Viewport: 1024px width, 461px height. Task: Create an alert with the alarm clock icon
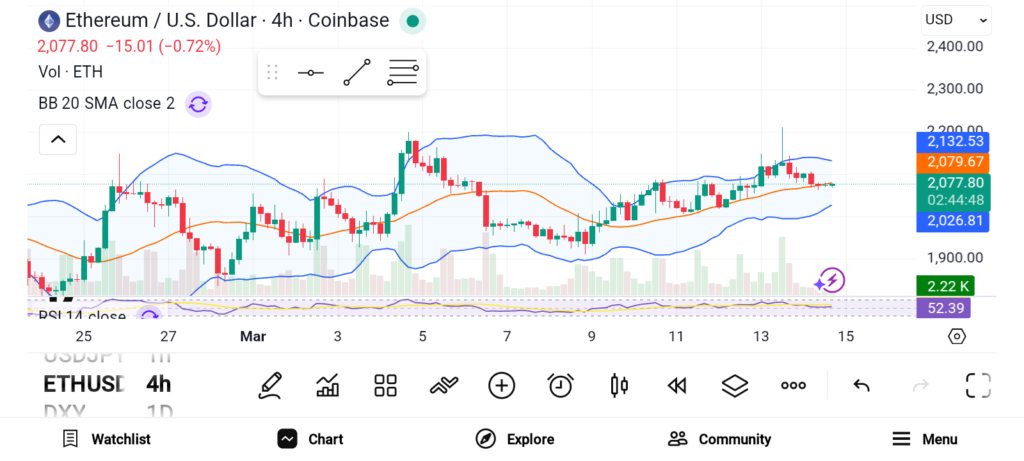pyautogui.click(x=560, y=385)
